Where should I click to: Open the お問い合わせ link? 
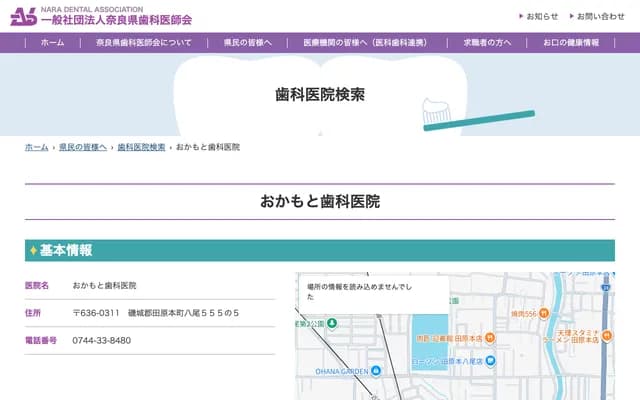pyautogui.click(x=597, y=16)
